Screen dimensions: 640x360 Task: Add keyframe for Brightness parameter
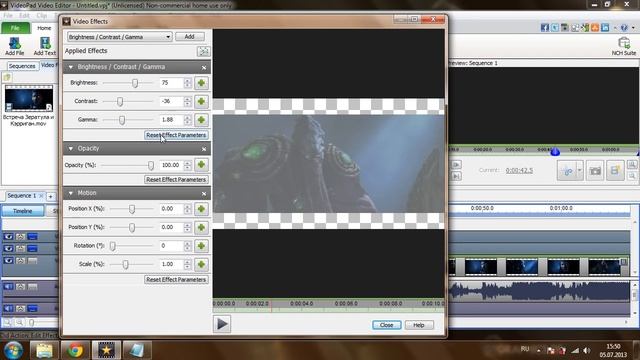tap(201, 83)
